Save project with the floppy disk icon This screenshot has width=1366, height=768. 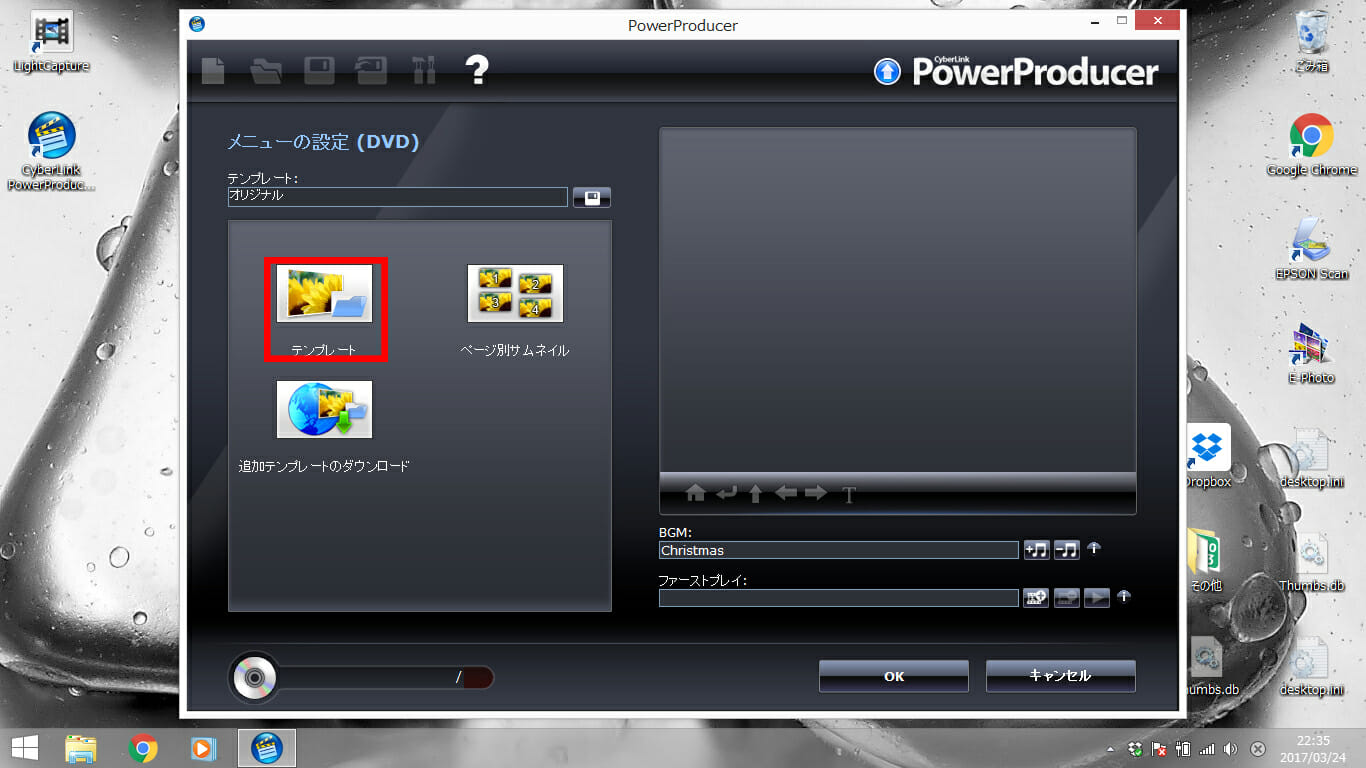(x=319, y=70)
